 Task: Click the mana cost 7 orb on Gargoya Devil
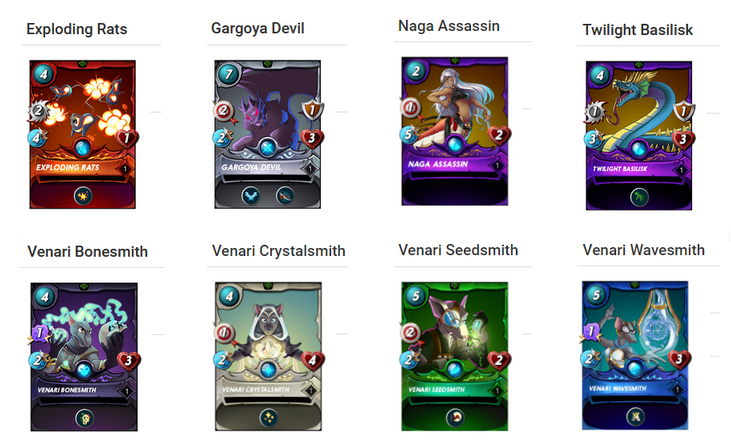pos(228,74)
